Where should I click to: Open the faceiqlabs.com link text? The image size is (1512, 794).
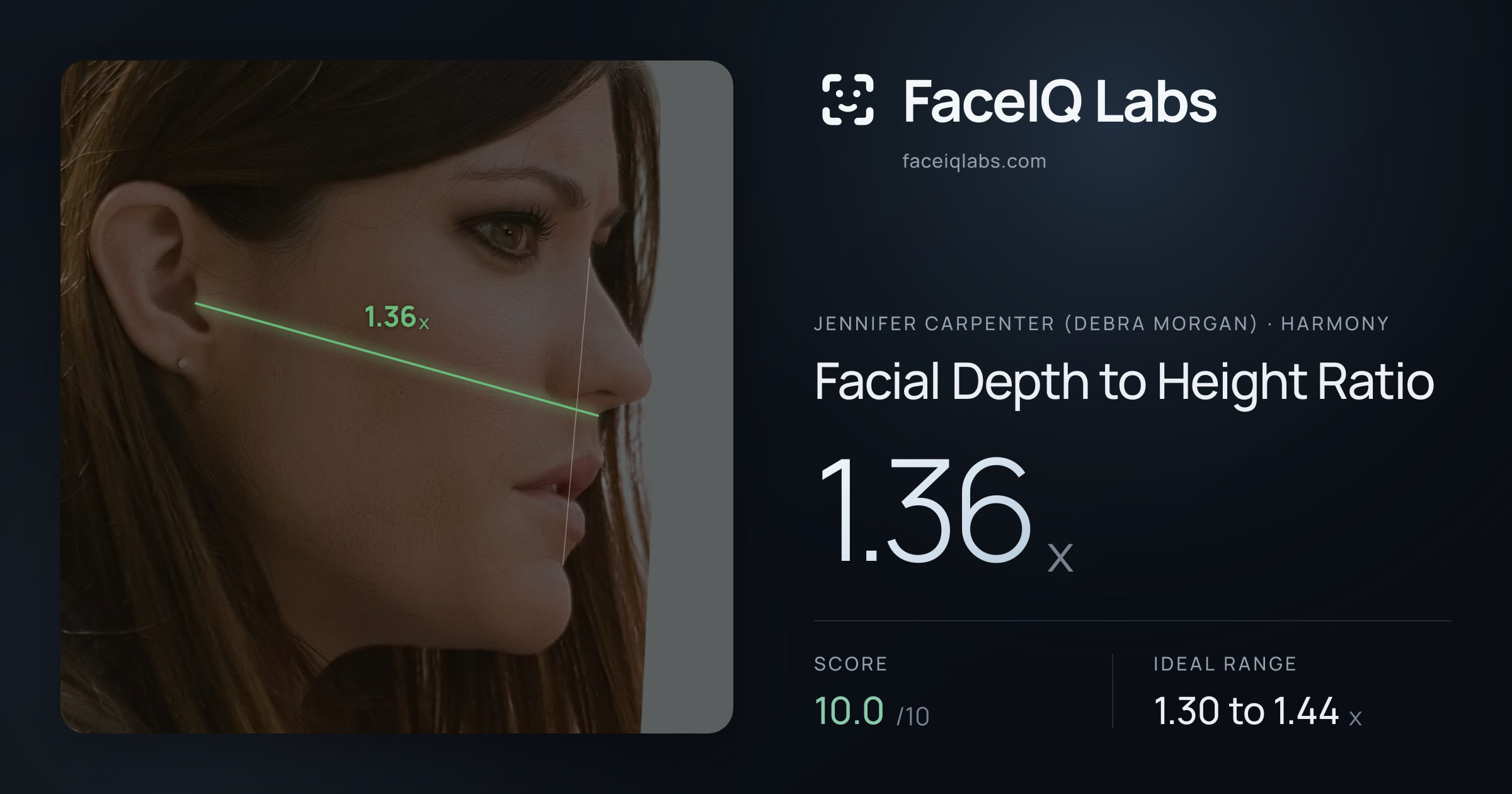pyautogui.click(x=974, y=161)
